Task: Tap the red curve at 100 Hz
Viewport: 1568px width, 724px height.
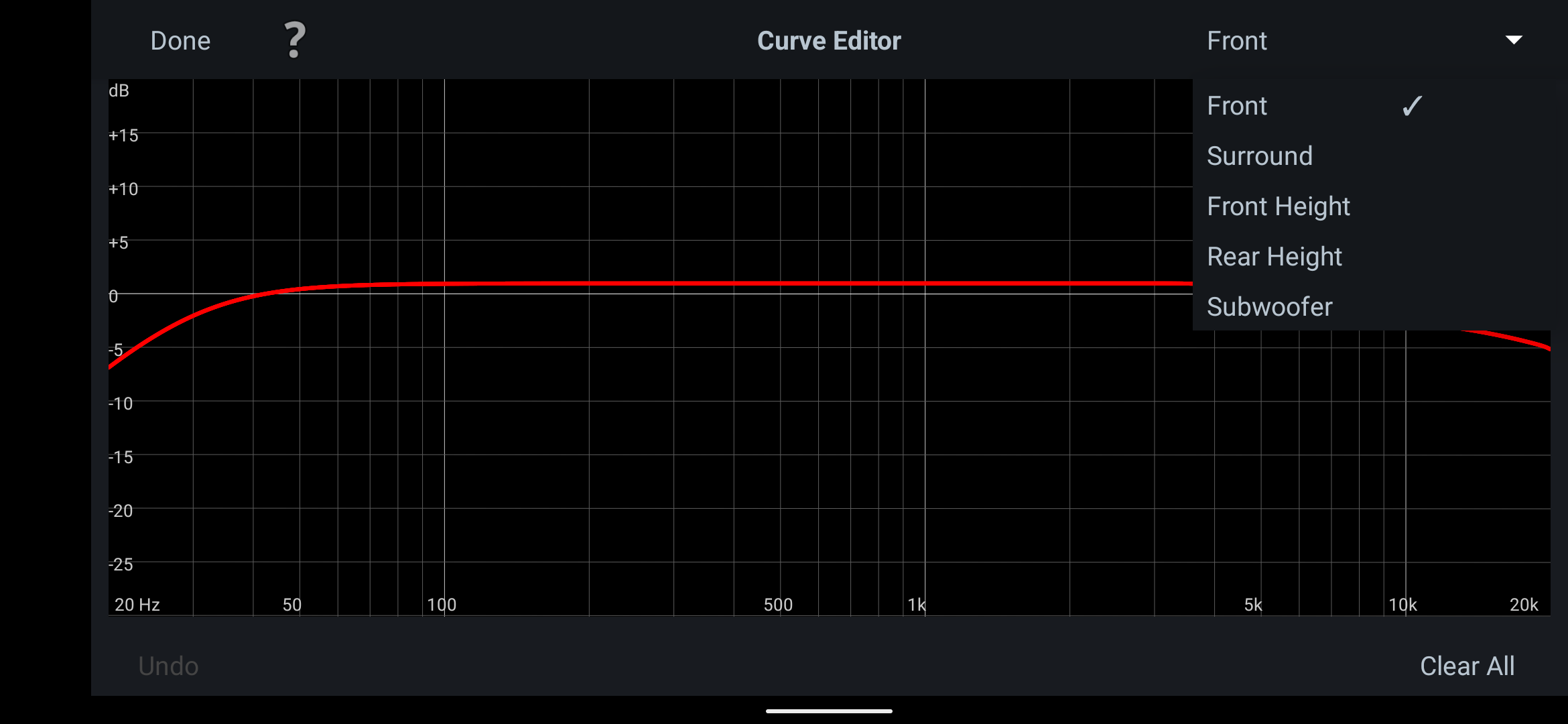Action: pyautogui.click(x=444, y=284)
